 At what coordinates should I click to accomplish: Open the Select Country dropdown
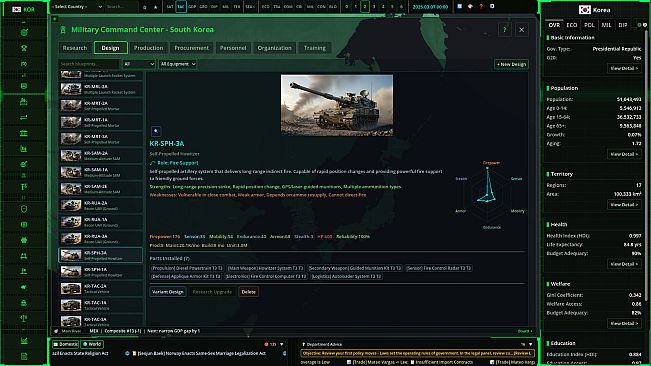(x=77, y=7)
